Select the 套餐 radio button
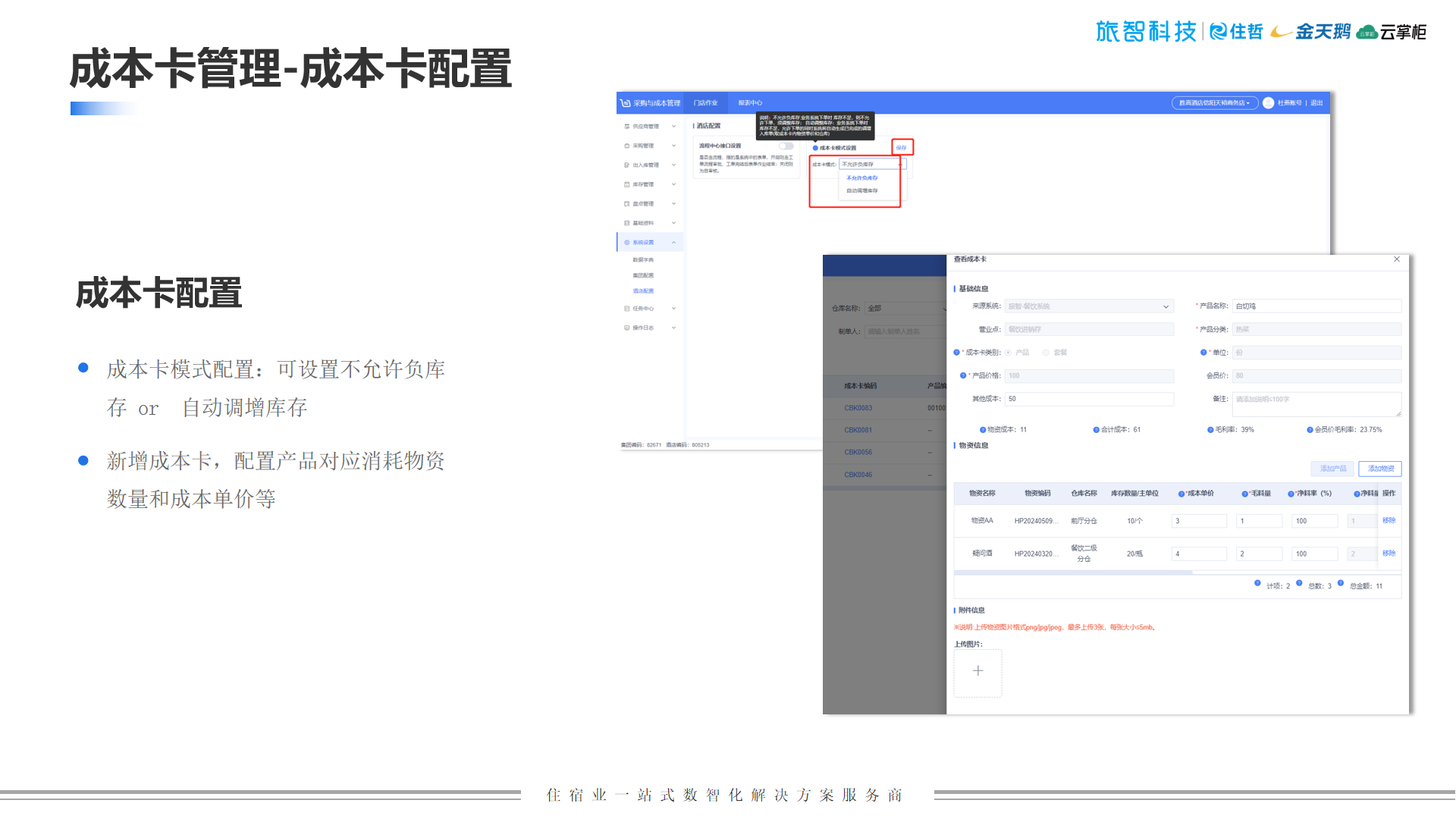 [x=1046, y=353]
